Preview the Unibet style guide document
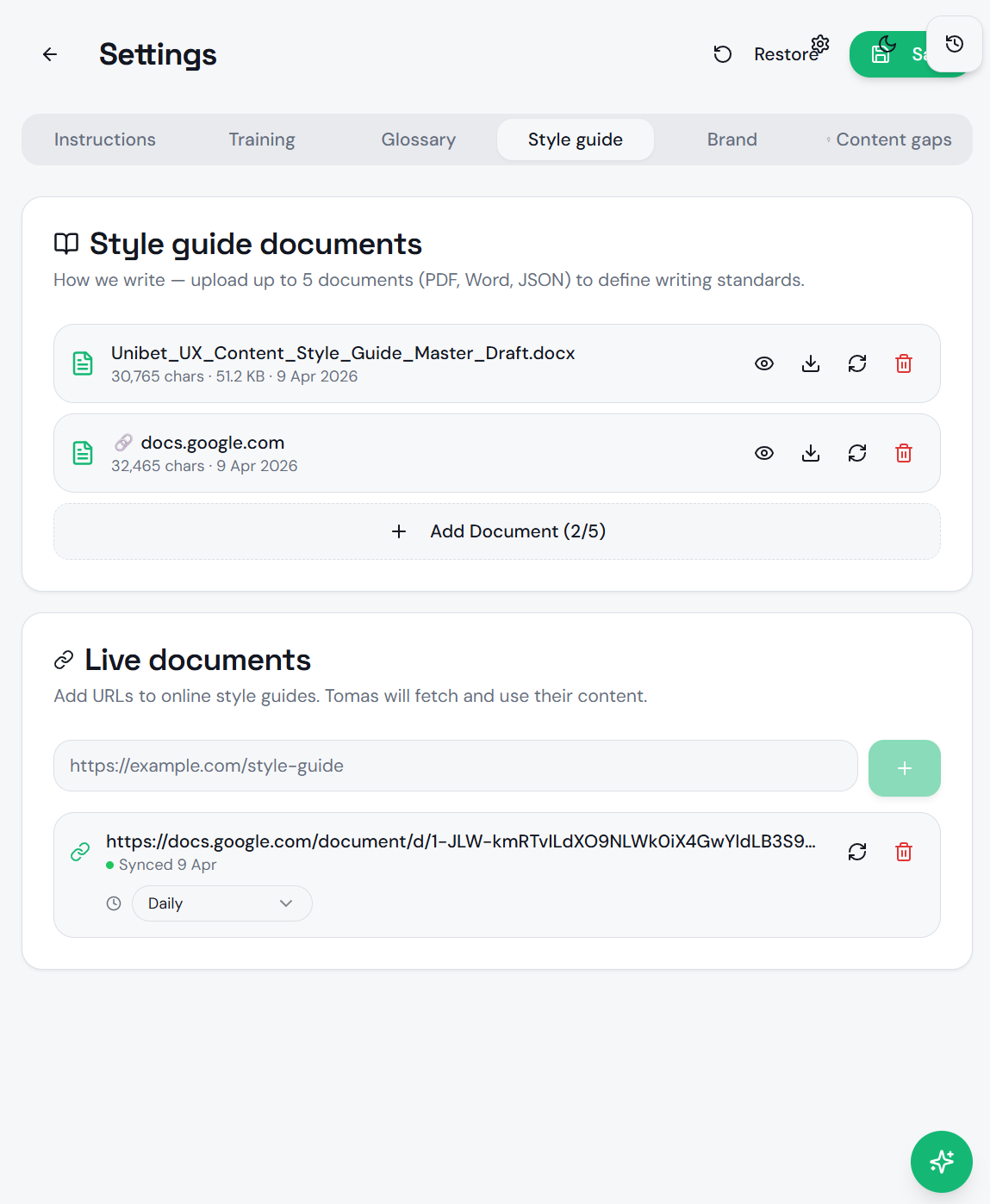Viewport: 990px width, 1204px height. [x=763, y=363]
